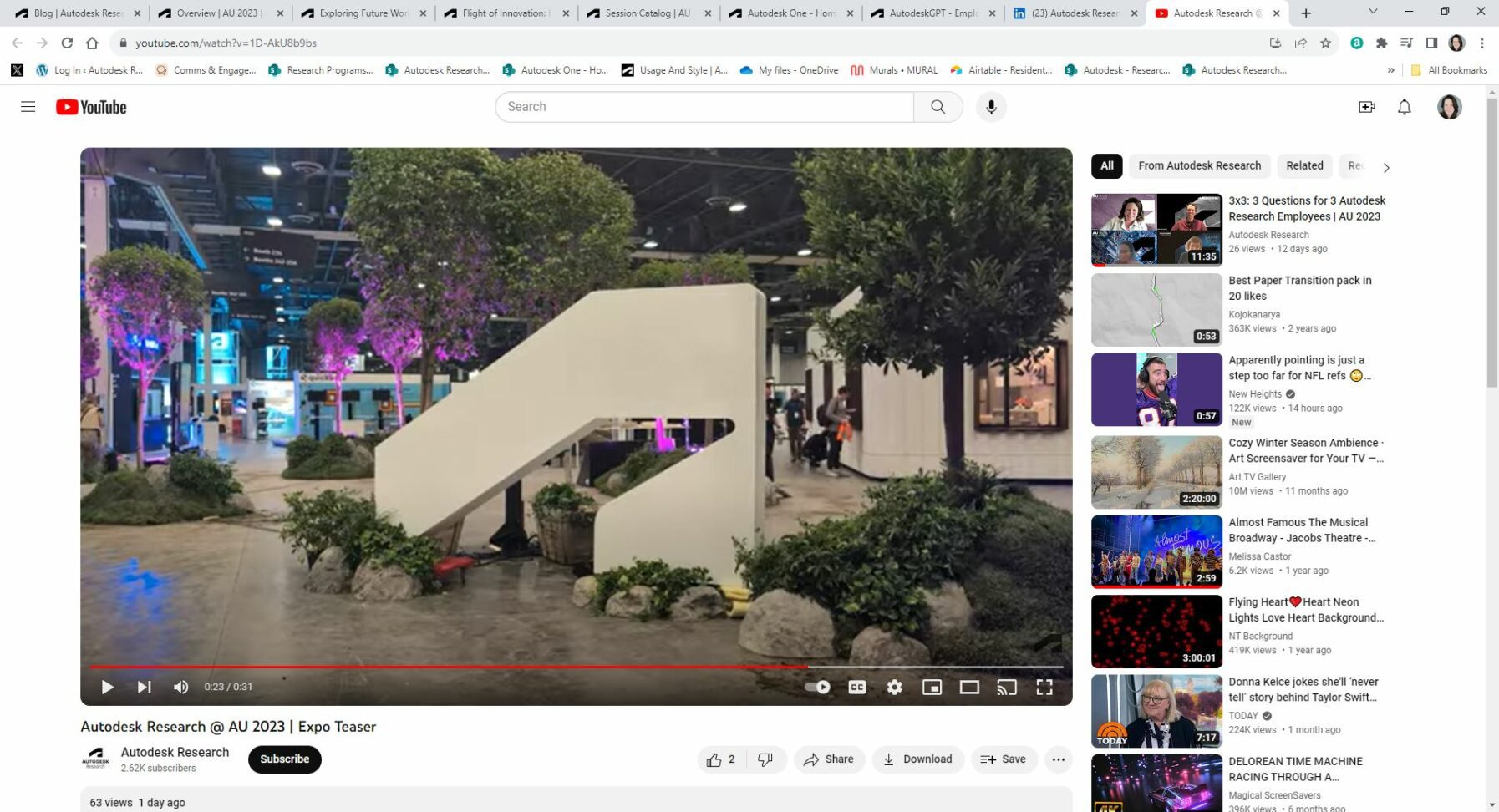Viewport: 1499px width, 812px height.
Task: Enter fullscreen mode
Action: click(1044, 687)
